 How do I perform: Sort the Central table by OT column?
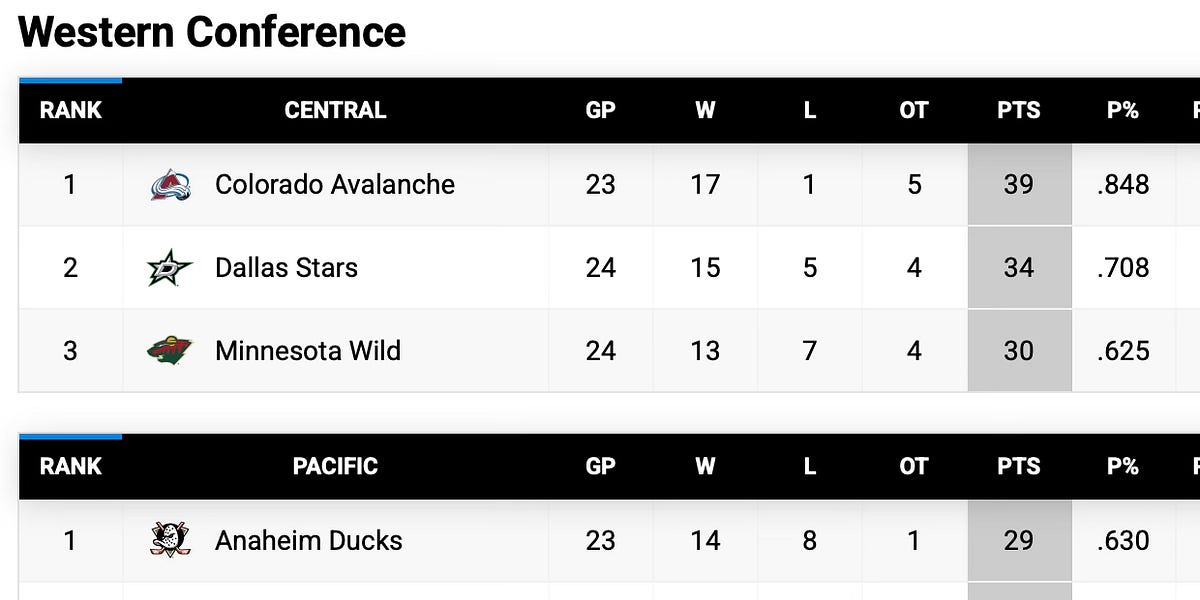click(912, 111)
